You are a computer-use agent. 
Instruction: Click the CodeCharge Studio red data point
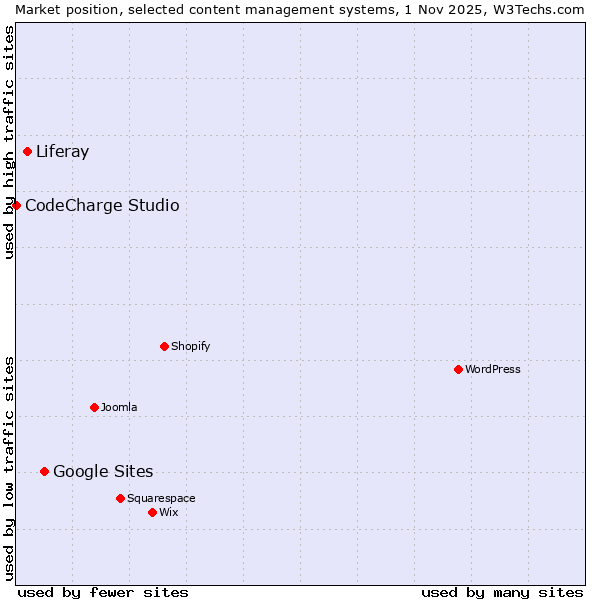coord(16,206)
